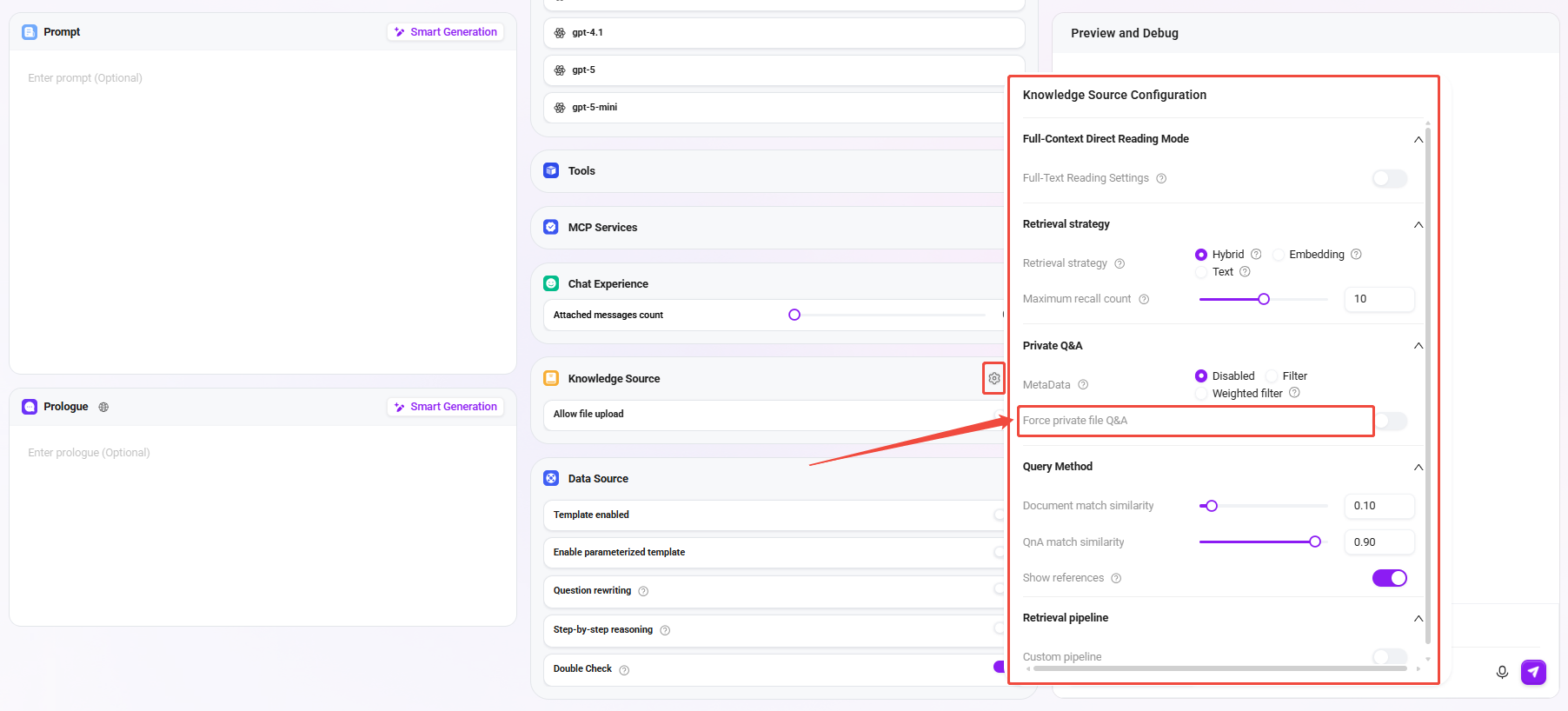Screen dimensions: 1568x711
Task: Open help icon next to Embedding
Action: pos(1356,254)
